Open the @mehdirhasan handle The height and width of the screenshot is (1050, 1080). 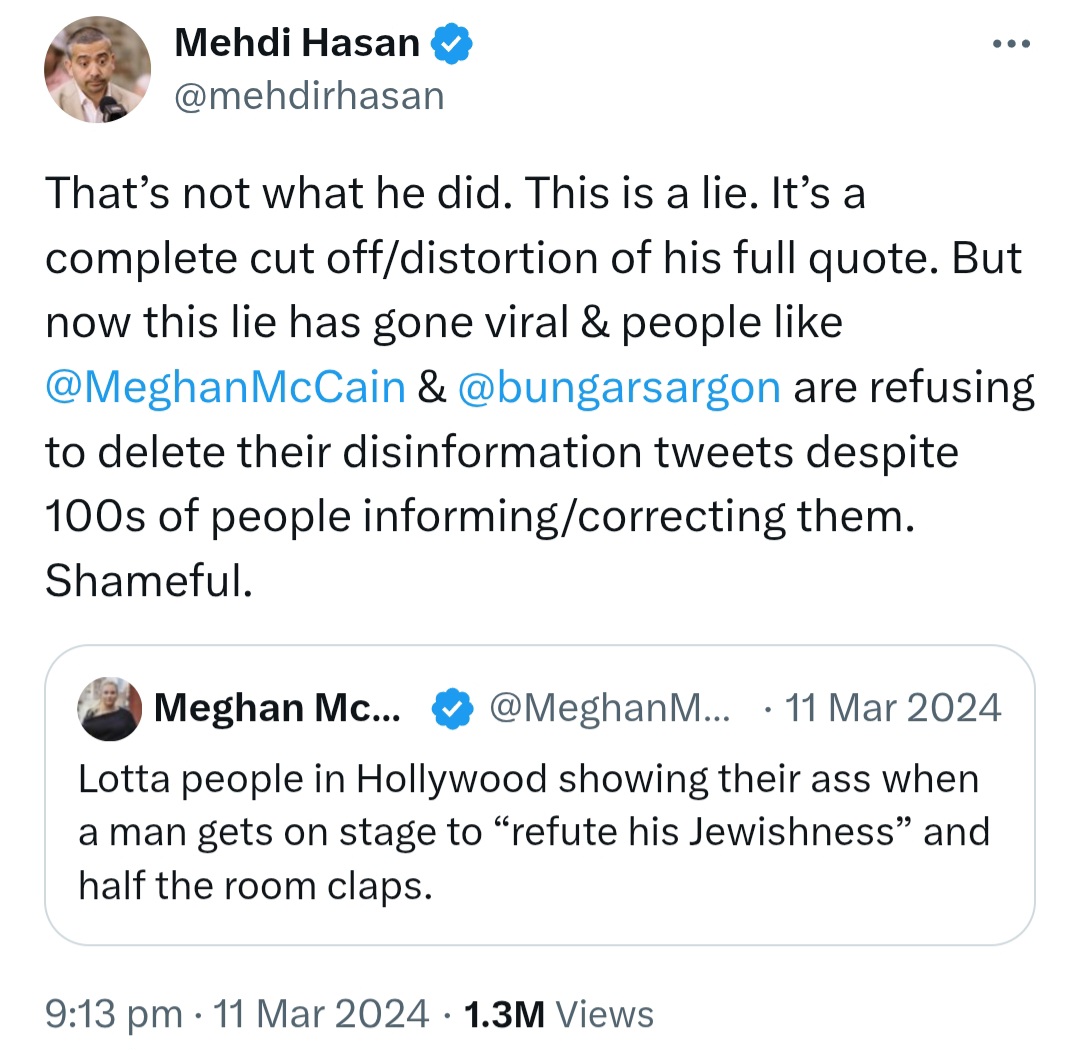(x=309, y=96)
